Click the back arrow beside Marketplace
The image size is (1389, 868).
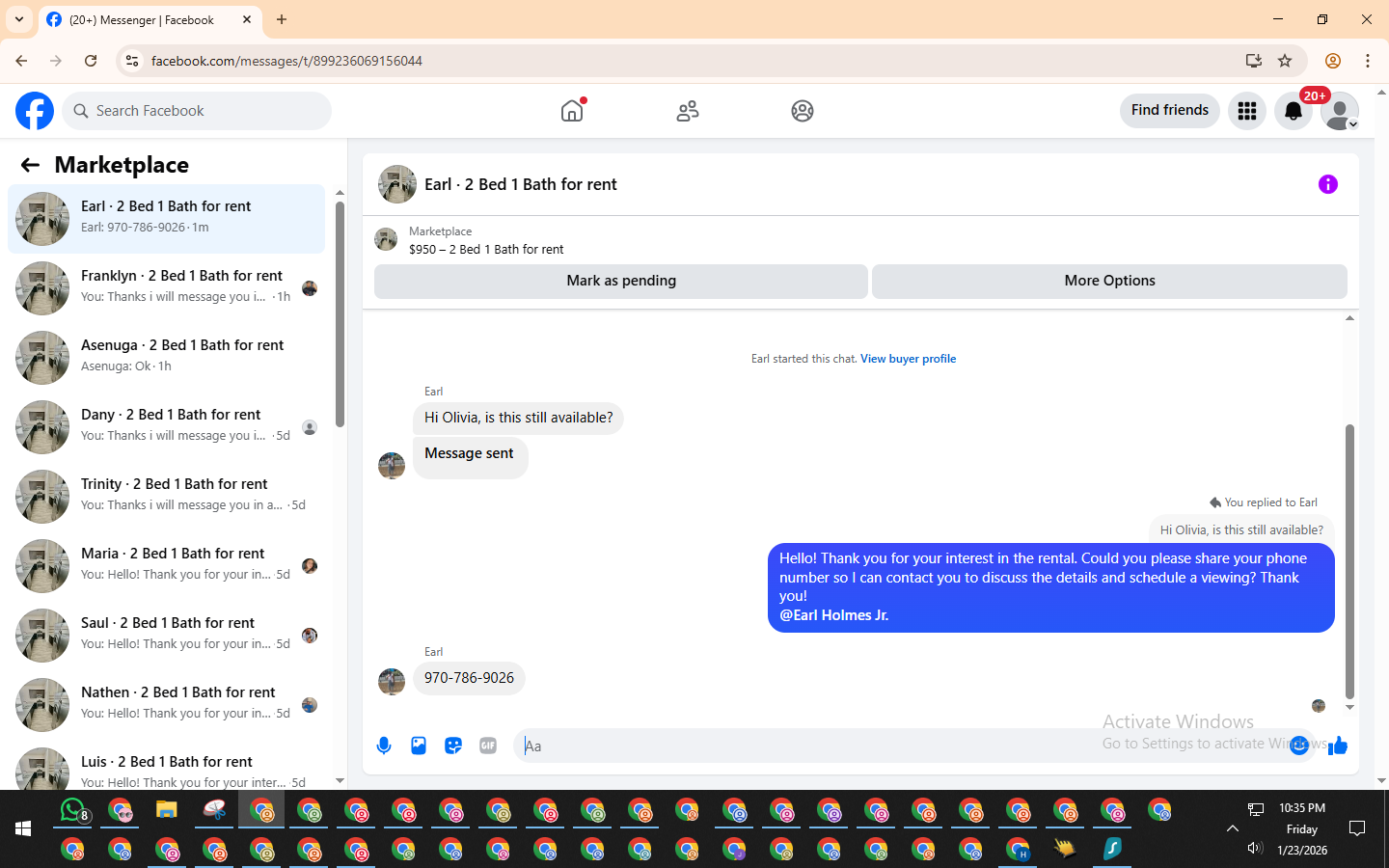click(30, 165)
